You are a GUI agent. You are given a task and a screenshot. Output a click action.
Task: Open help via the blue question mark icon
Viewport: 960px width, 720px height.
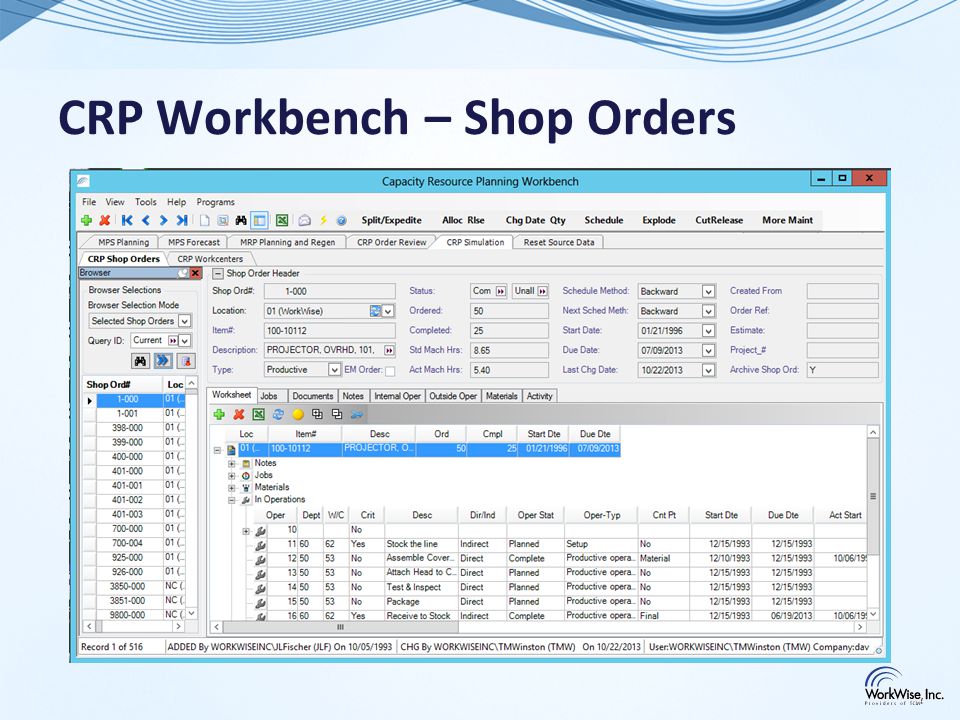click(342, 220)
